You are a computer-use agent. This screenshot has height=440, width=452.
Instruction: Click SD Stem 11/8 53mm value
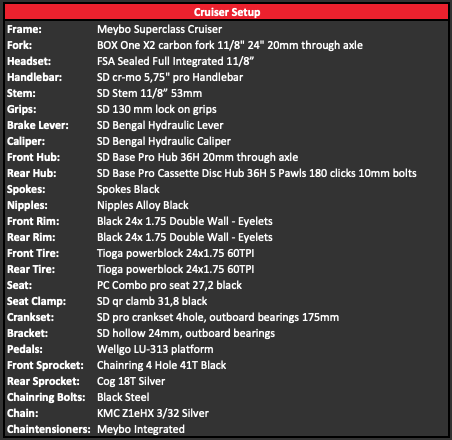(149, 93)
